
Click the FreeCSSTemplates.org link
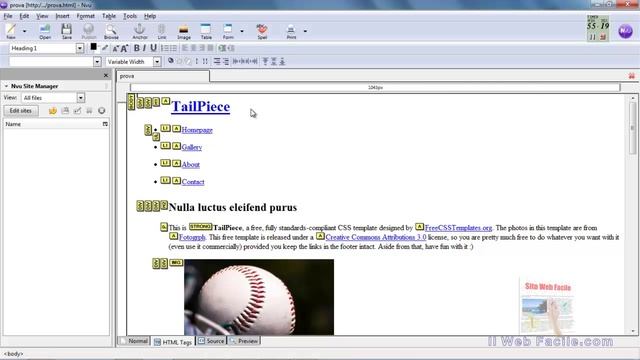(x=458, y=228)
